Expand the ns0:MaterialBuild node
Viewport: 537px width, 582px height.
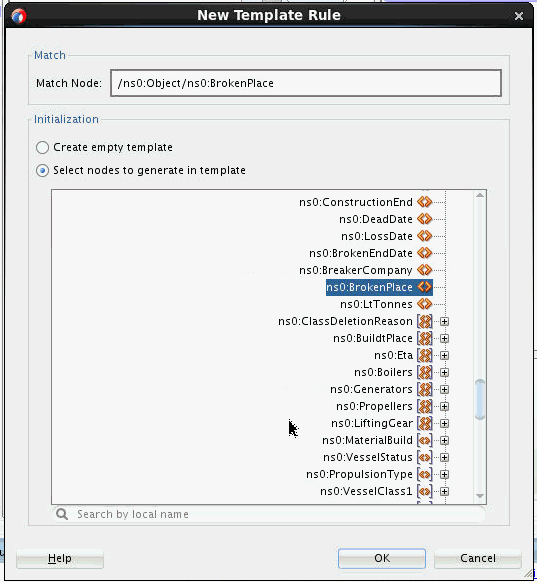click(x=444, y=441)
